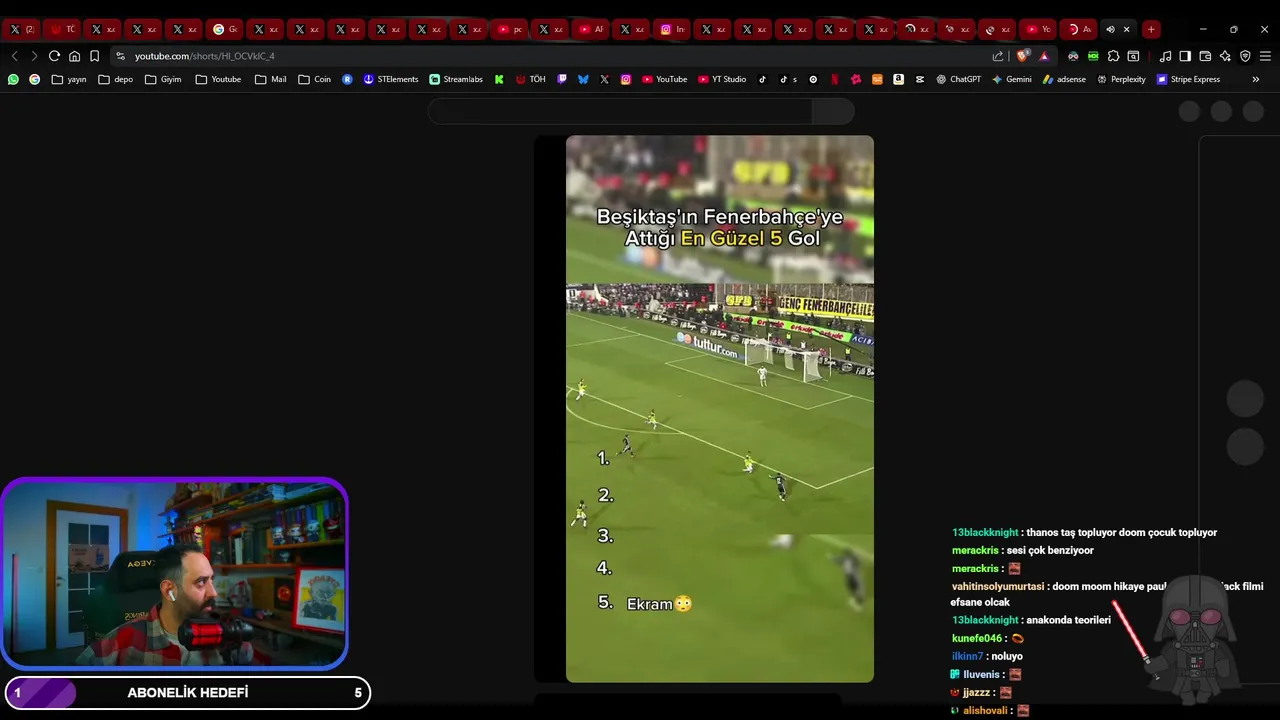Image resolution: width=1280 pixels, height=720 pixels.
Task: Click chat username 'kunefe046'
Action: tap(976, 639)
